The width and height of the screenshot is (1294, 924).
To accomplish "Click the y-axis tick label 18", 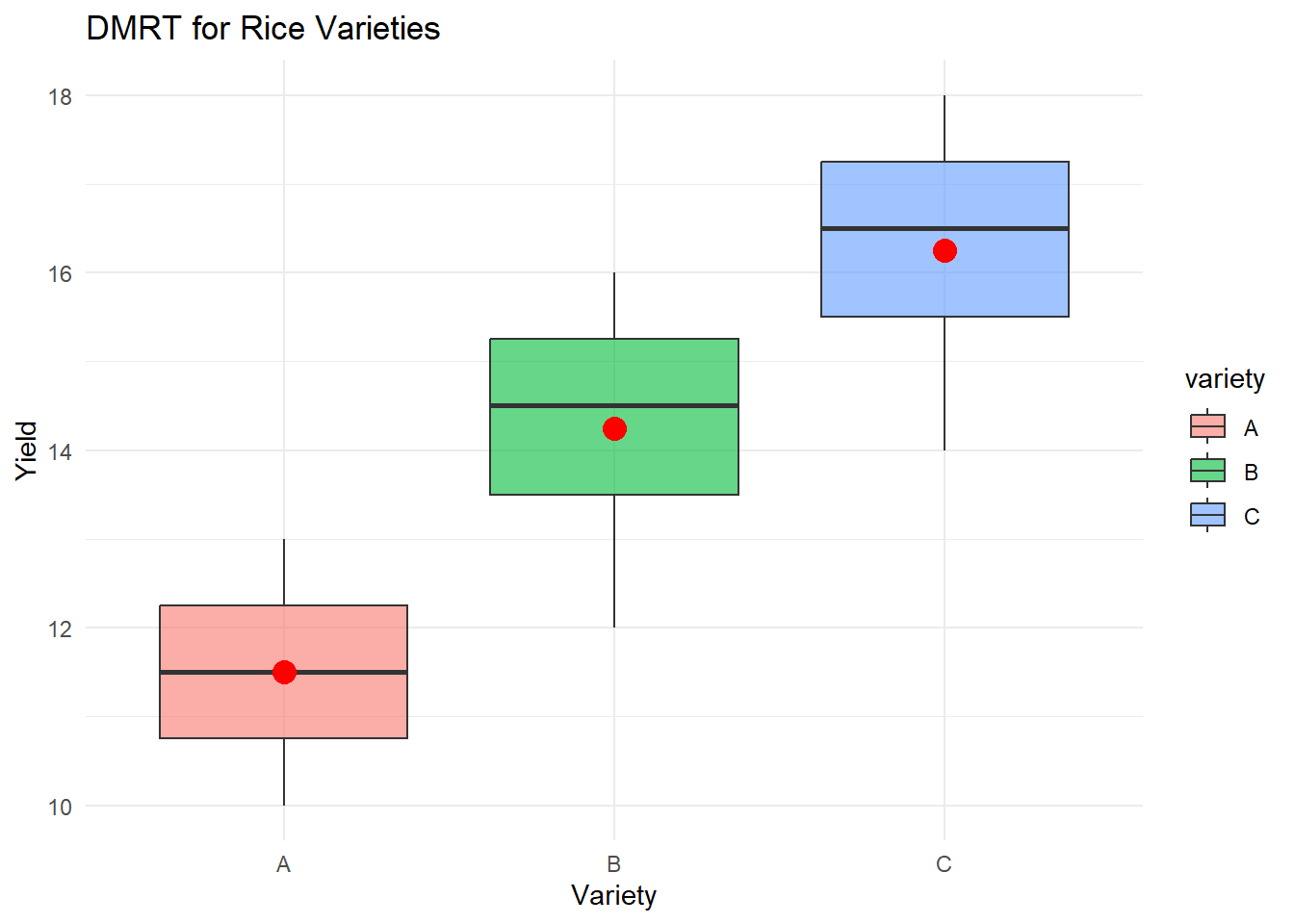I will (60, 96).
